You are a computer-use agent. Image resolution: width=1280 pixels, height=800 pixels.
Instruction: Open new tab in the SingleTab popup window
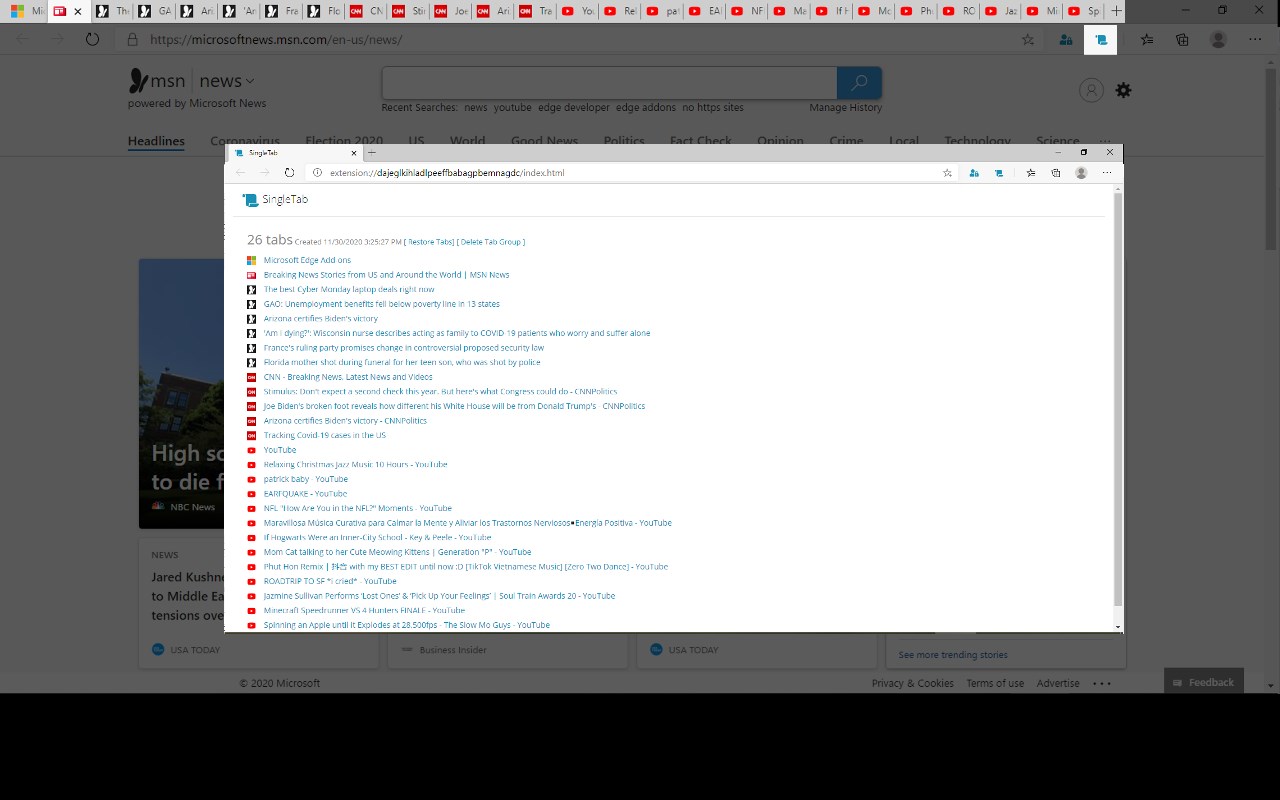[372, 153]
